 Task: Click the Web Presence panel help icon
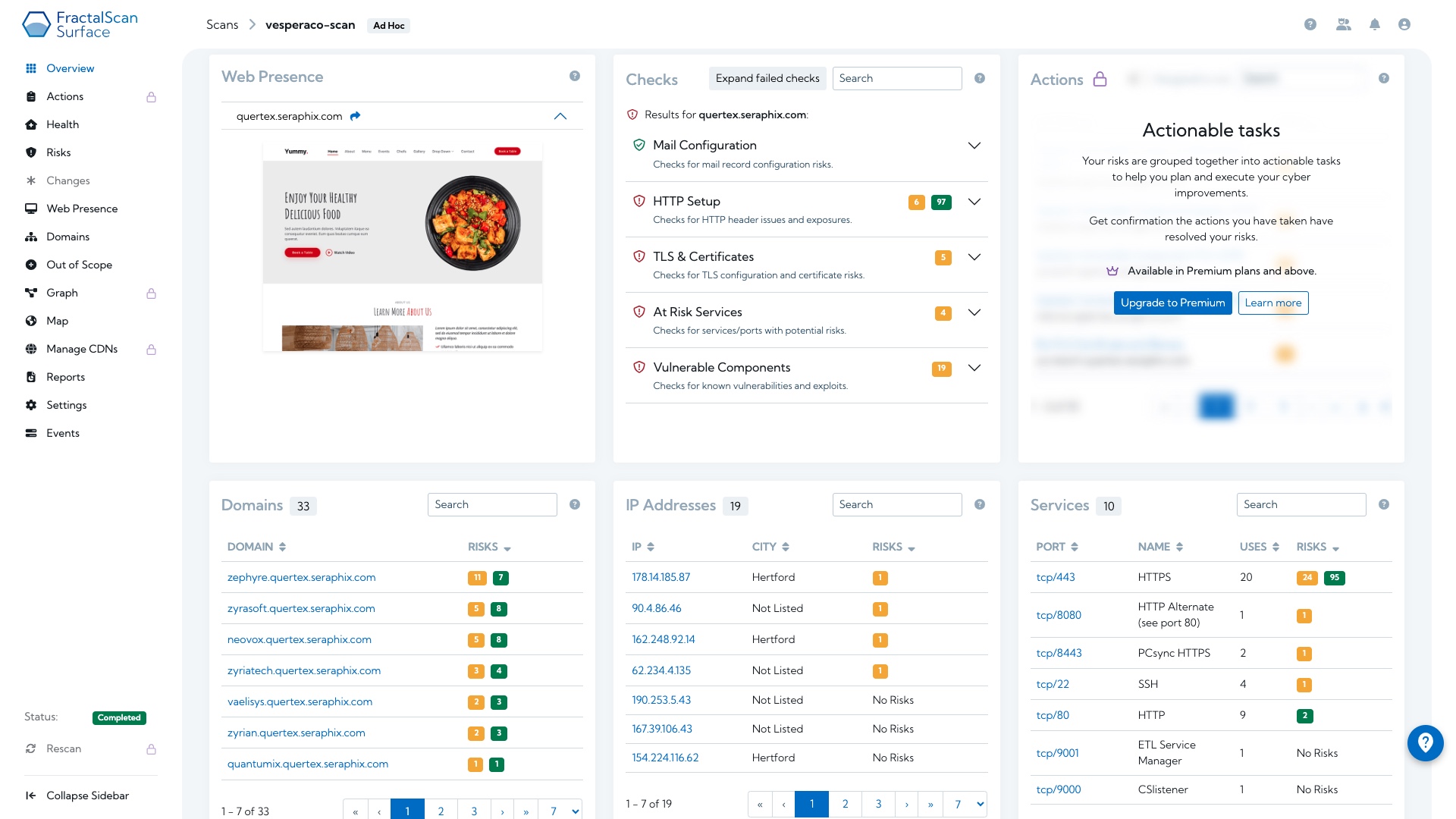574,76
